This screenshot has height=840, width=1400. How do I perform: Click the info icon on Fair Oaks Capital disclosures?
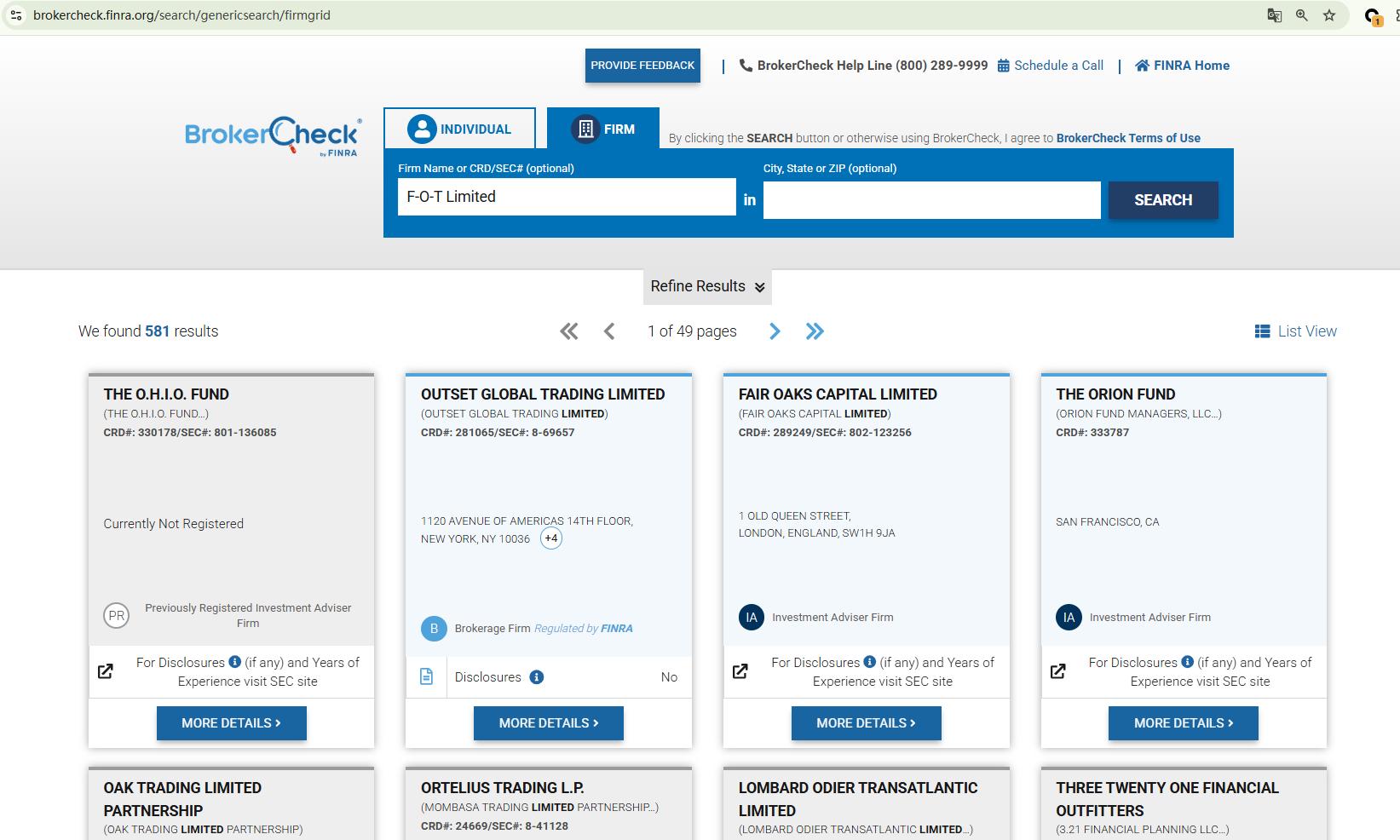tap(869, 662)
